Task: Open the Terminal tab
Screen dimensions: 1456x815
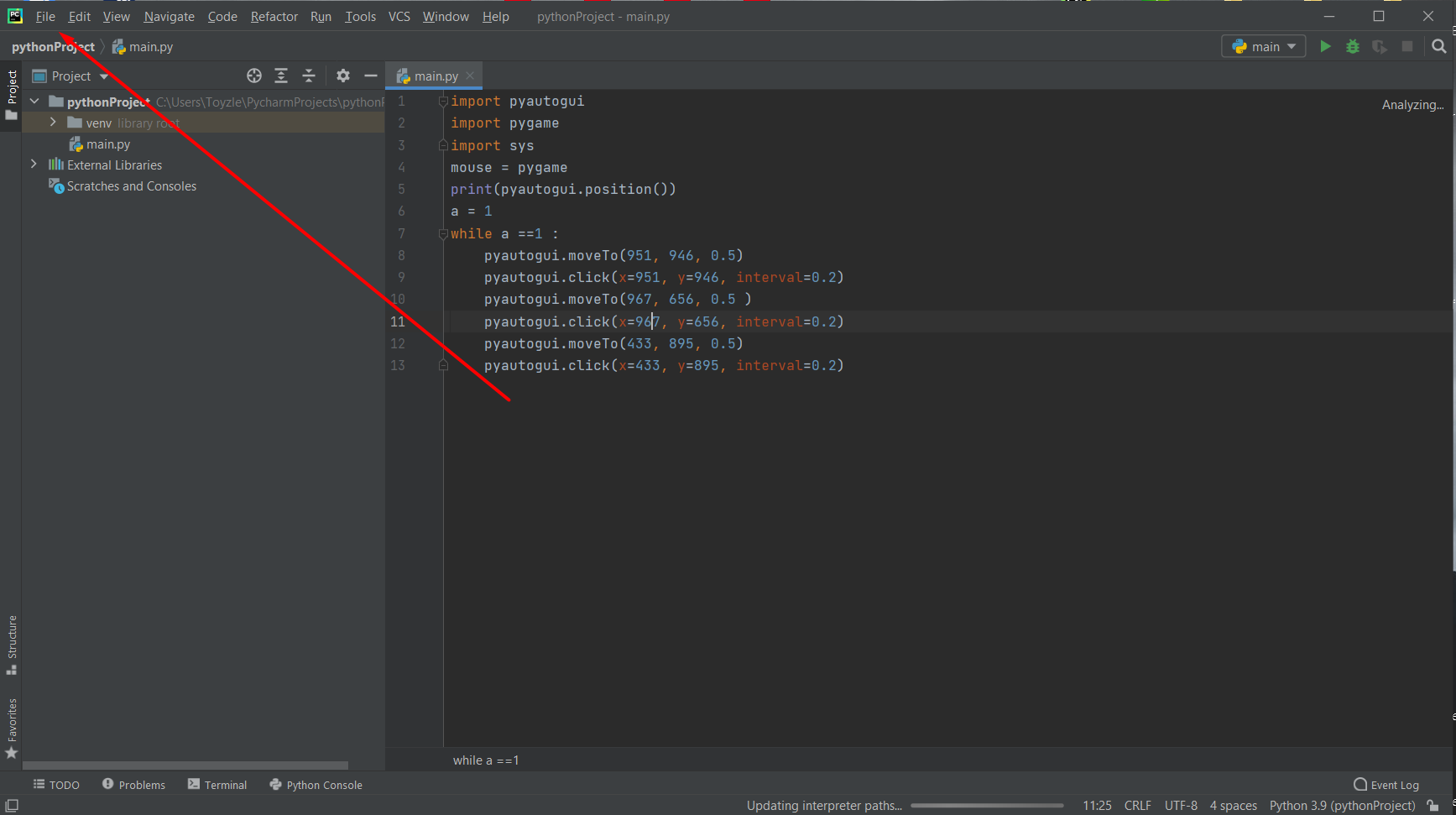Action: point(217,785)
